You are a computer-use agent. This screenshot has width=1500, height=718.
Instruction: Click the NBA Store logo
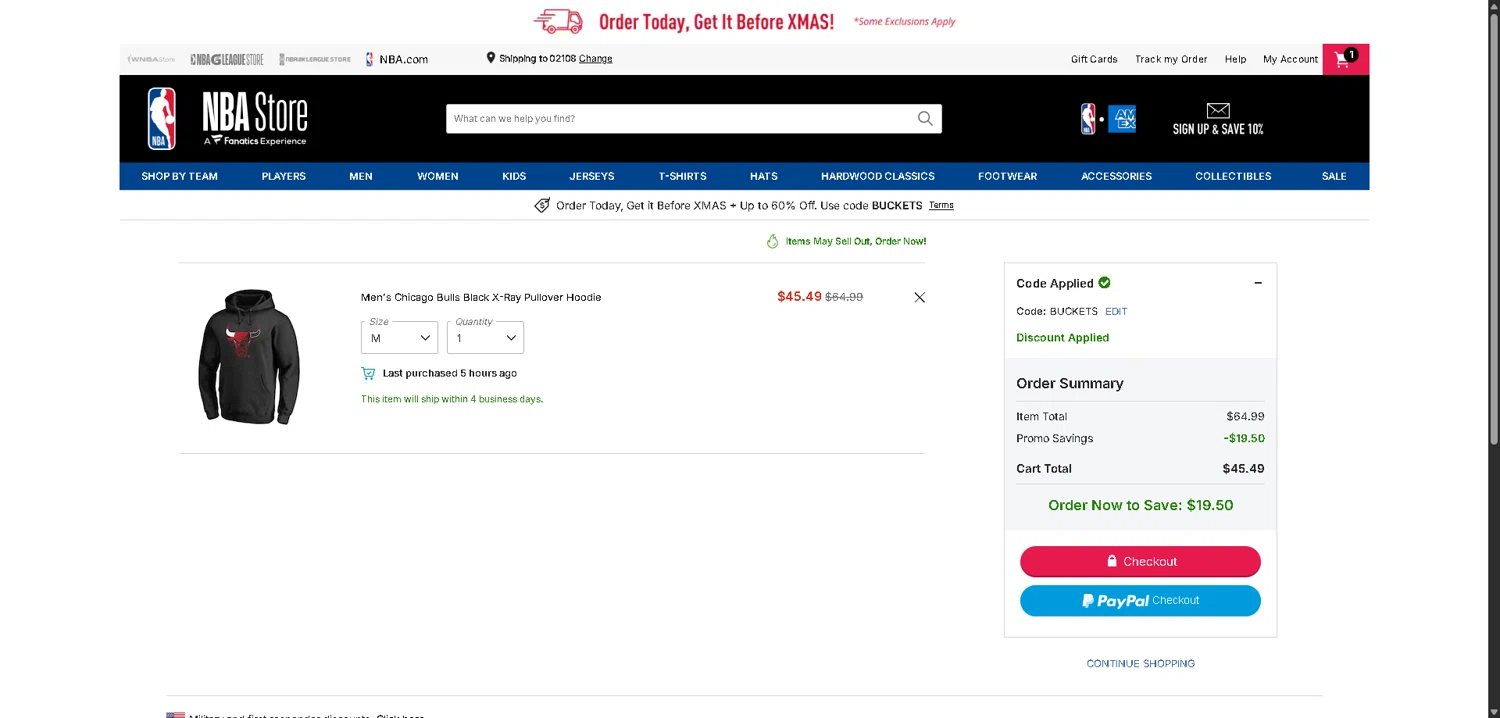click(228, 118)
